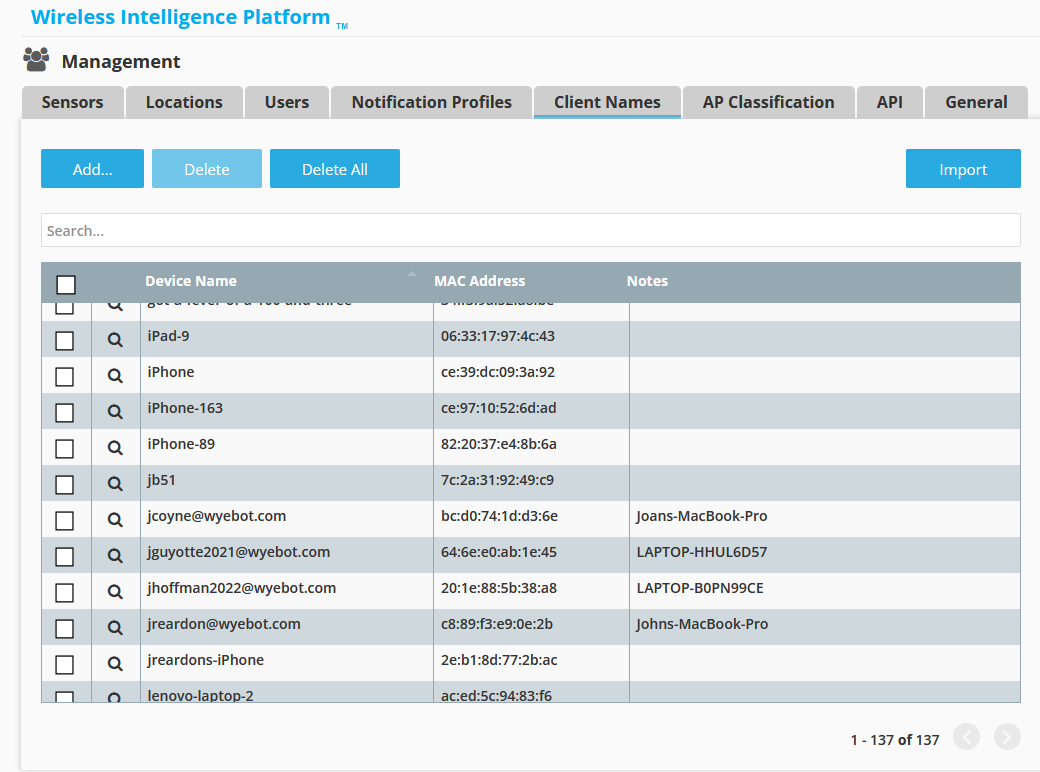Sort by the Device Name column arrow
Image resolution: width=1040 pixels, height=772 pixels.
(x=412, y=274)
